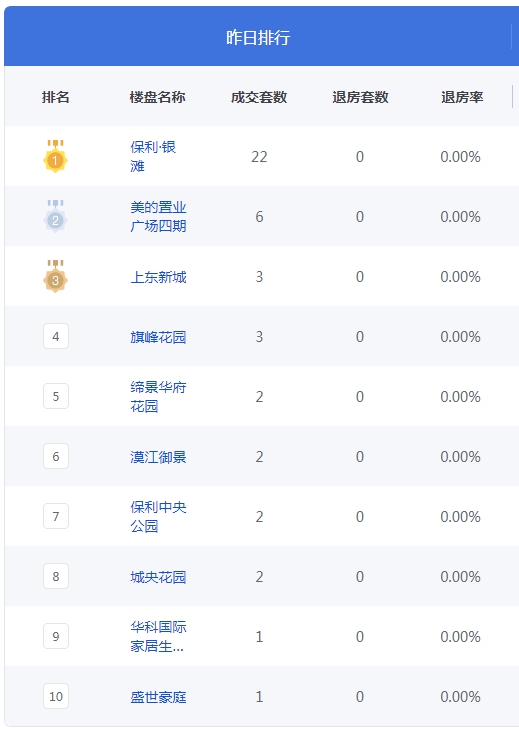Click the 楼盘名称 column header
This screenshot has width=519, height=729.
click(x=158, y=97)
